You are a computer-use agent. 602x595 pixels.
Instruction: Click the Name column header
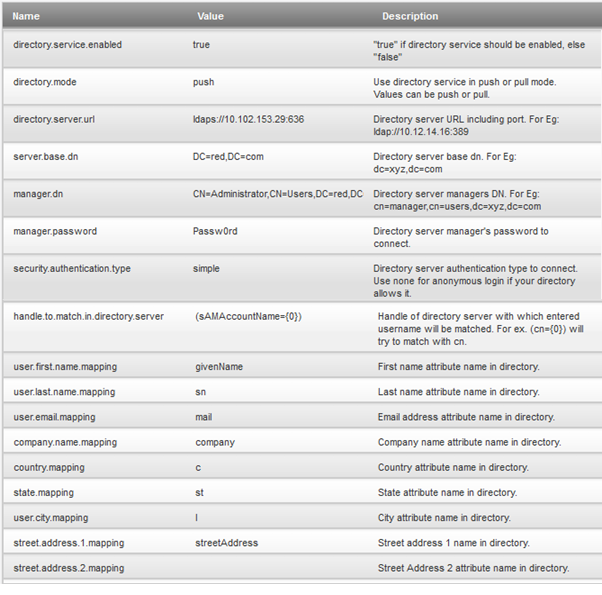click(26, 16)
